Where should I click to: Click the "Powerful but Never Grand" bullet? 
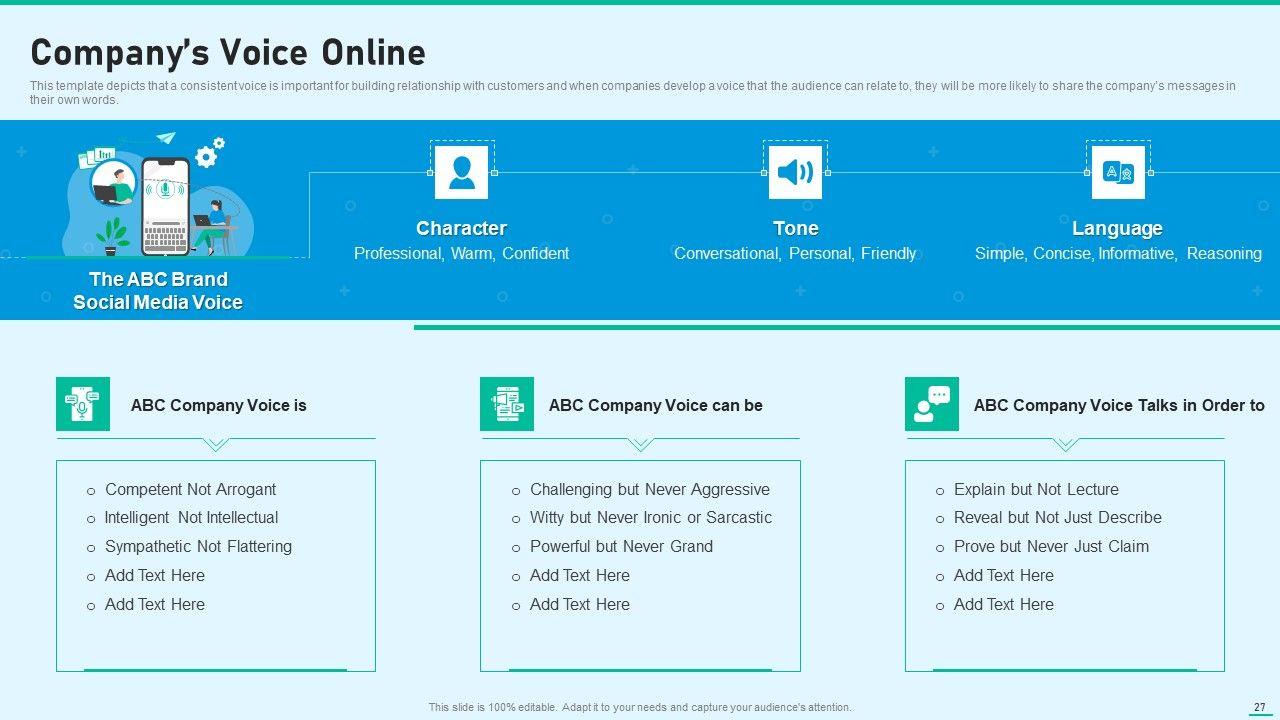click(x=621, y=546)
